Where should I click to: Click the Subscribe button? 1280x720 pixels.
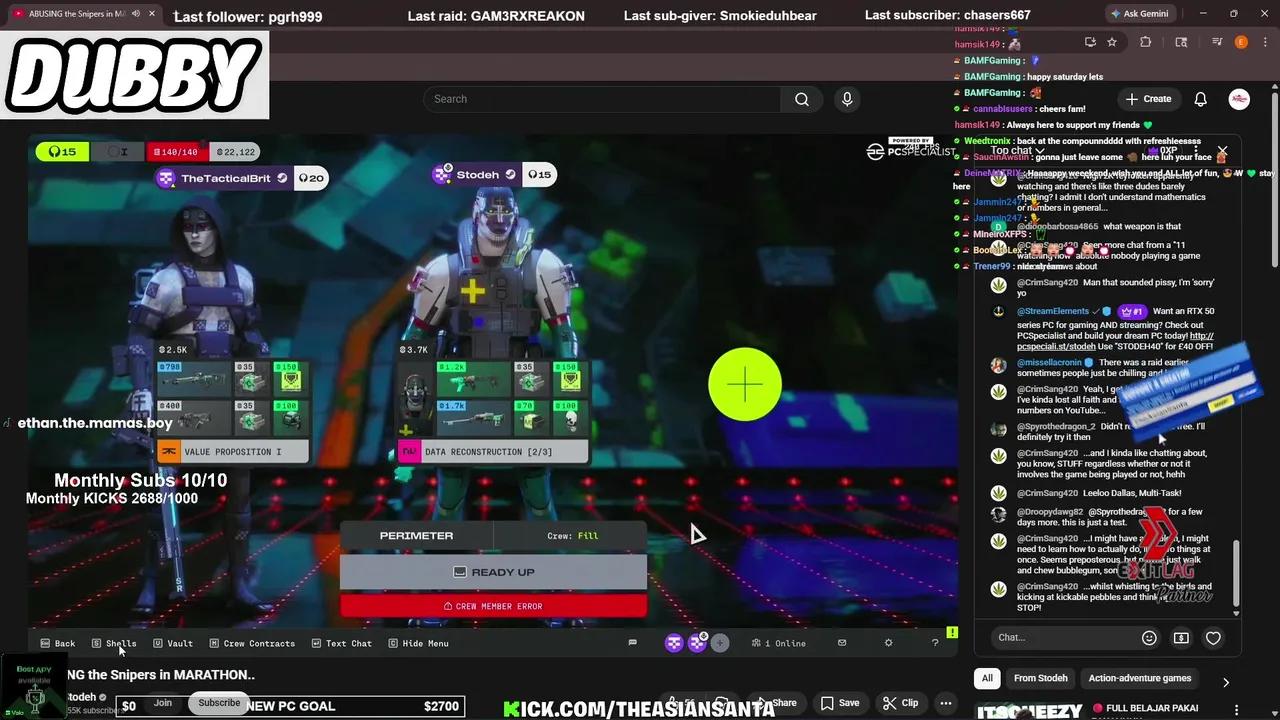click(219, 703)
